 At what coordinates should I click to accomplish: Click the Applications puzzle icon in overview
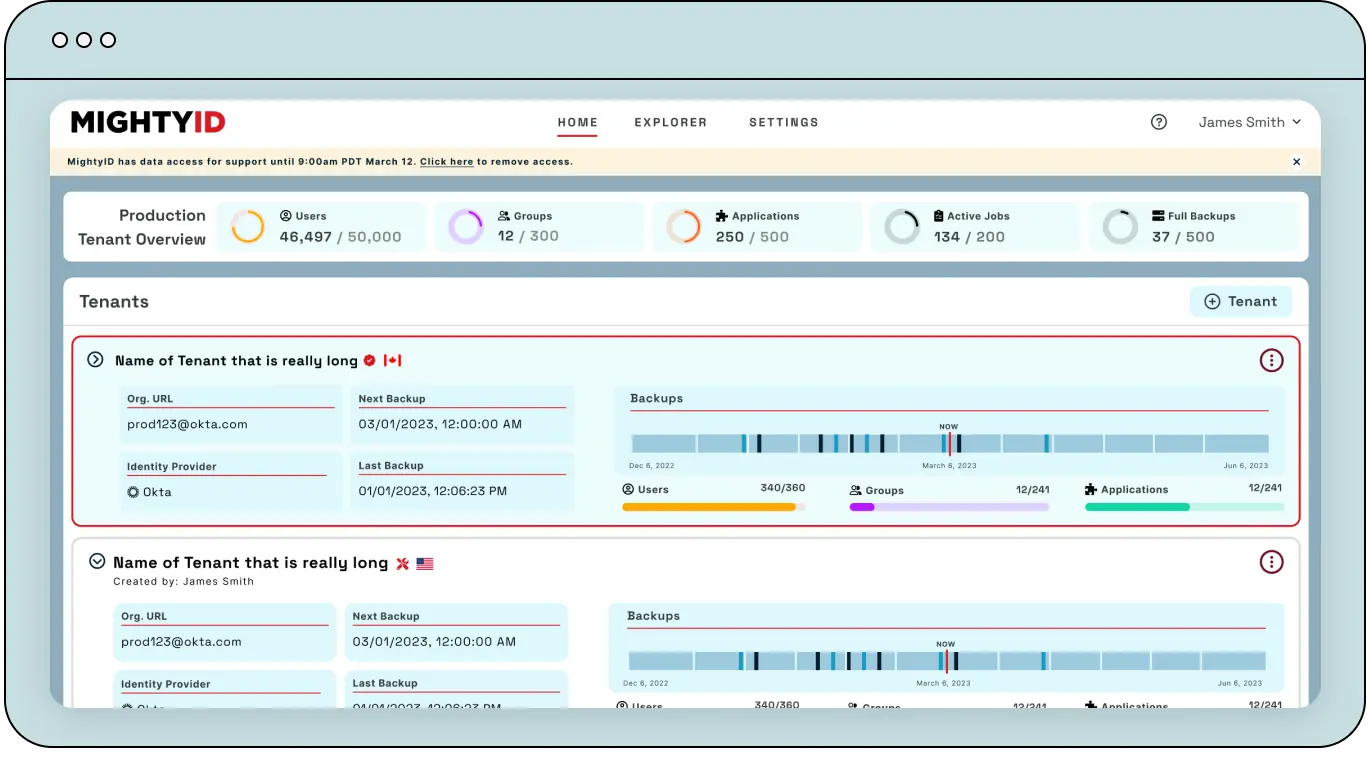(x=722, y=216)
